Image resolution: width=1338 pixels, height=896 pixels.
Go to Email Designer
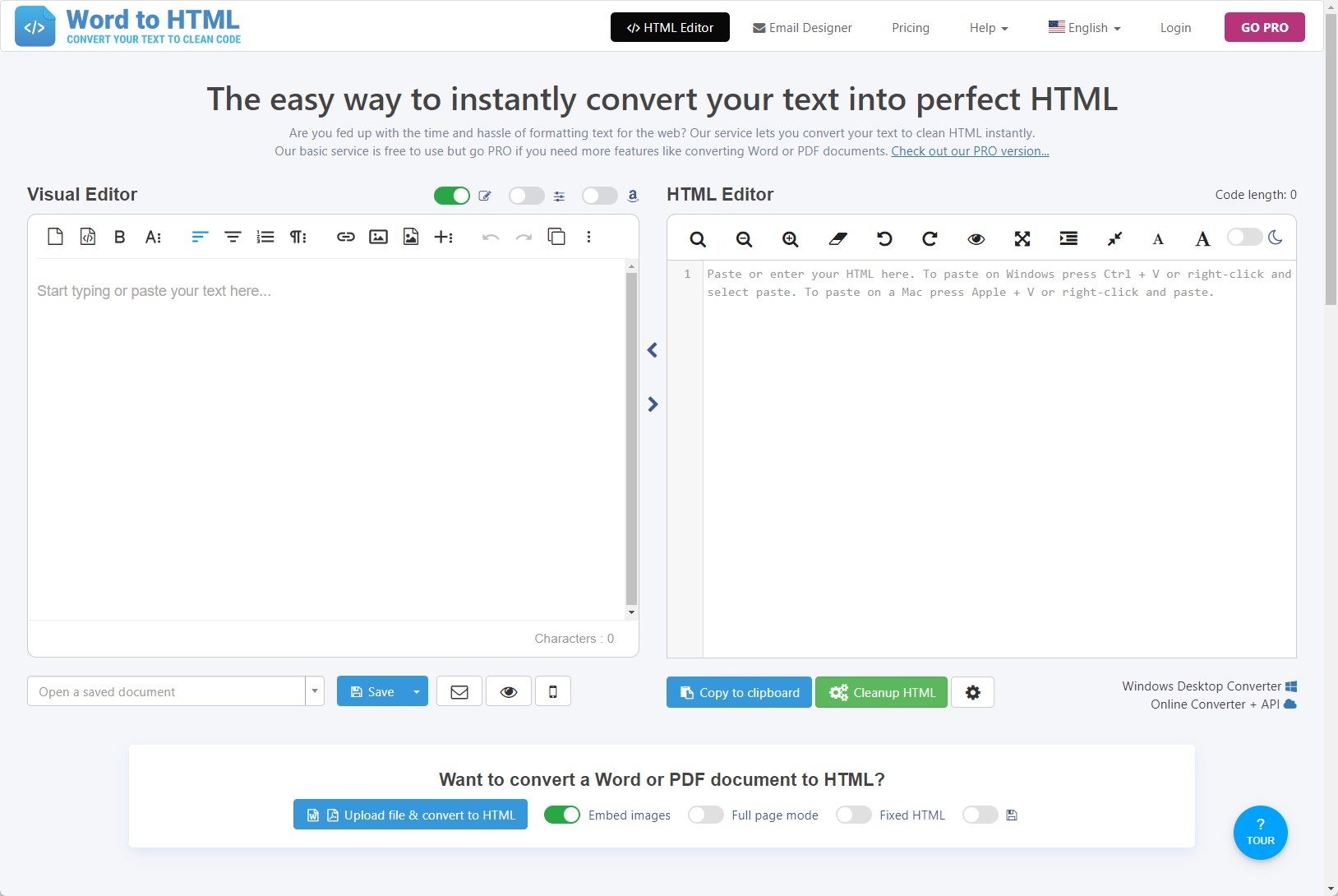tap(802, 28)
